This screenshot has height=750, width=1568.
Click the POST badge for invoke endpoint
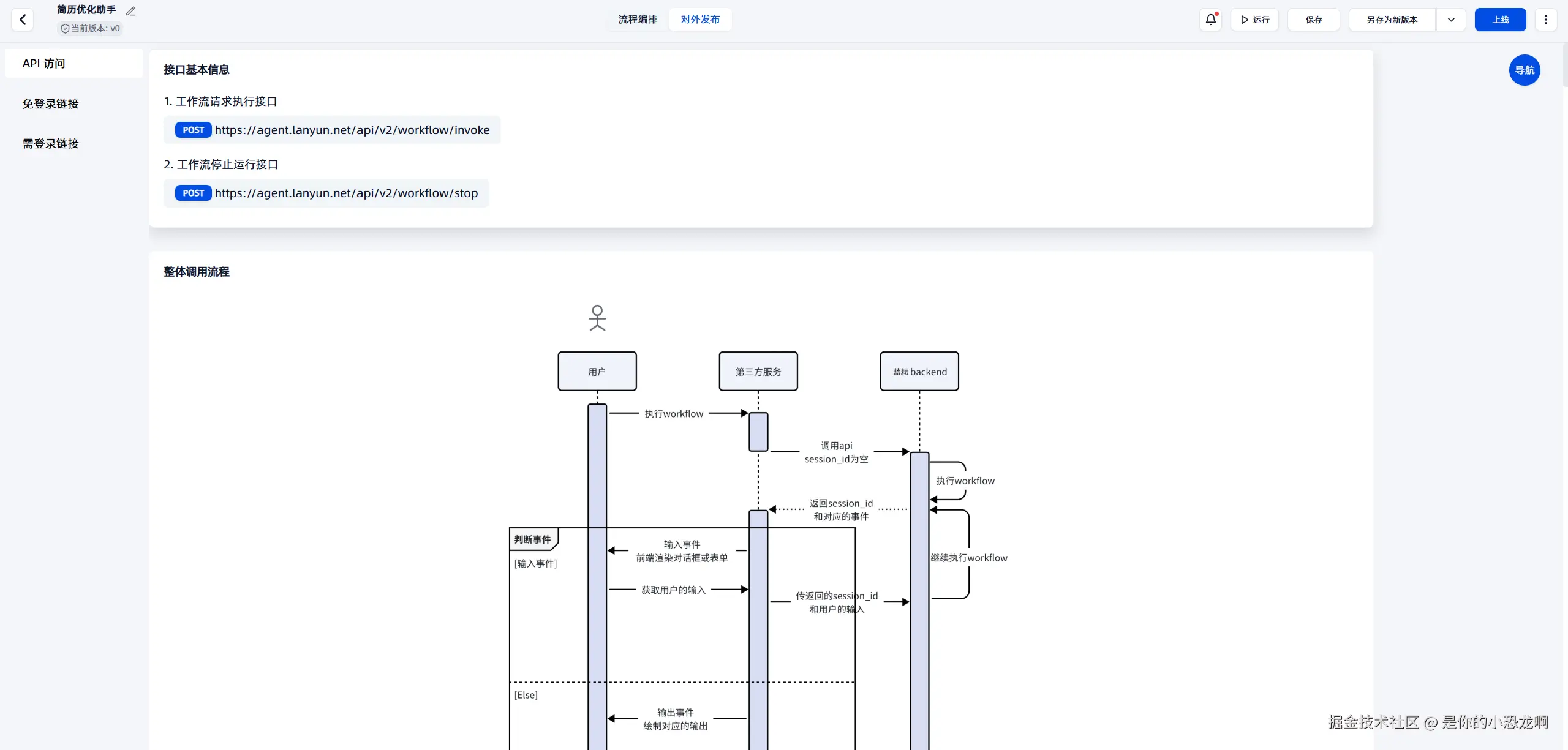(x=193, y=130)
